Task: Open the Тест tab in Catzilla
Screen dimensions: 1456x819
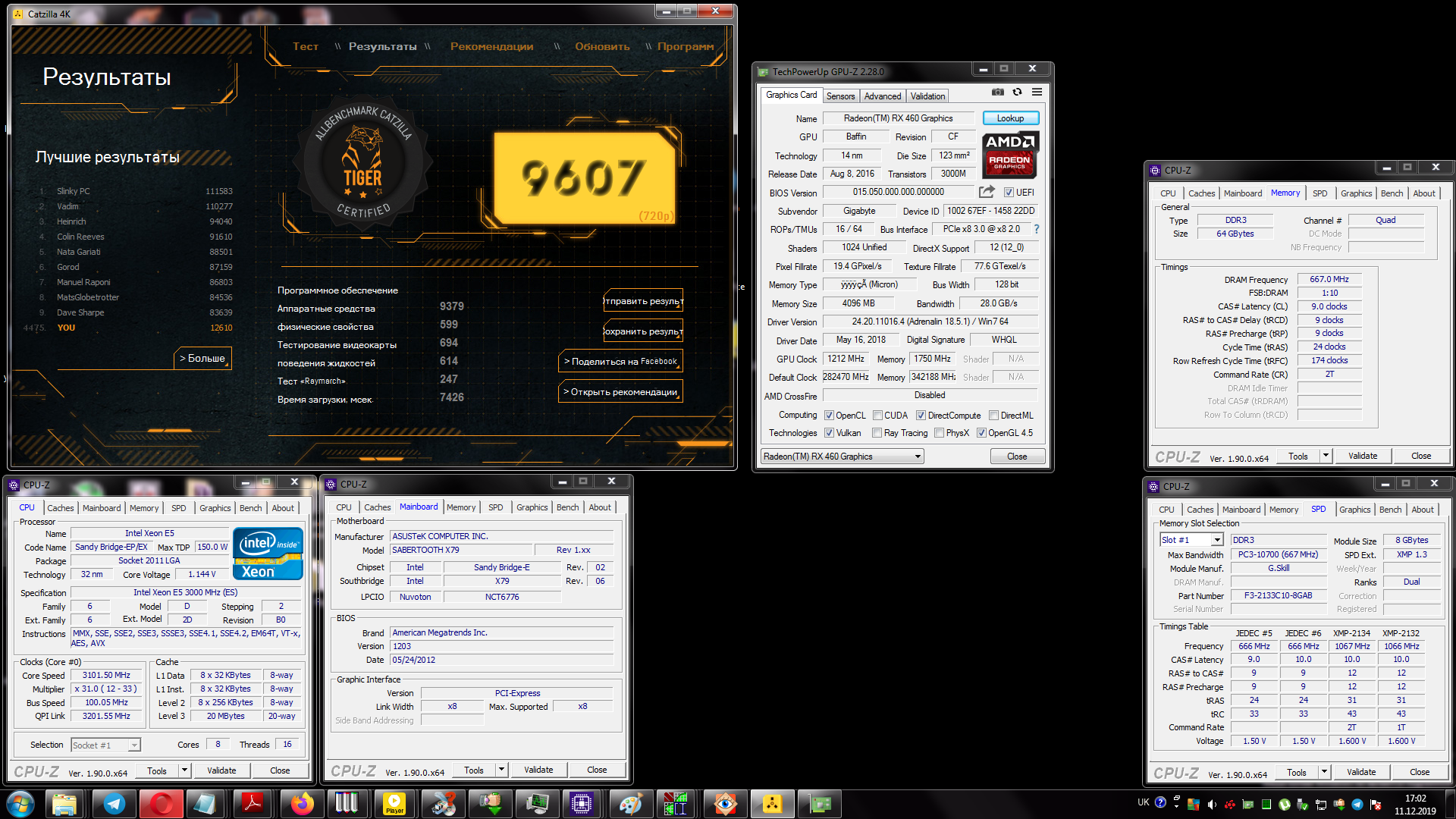Action: click(306, 46)
